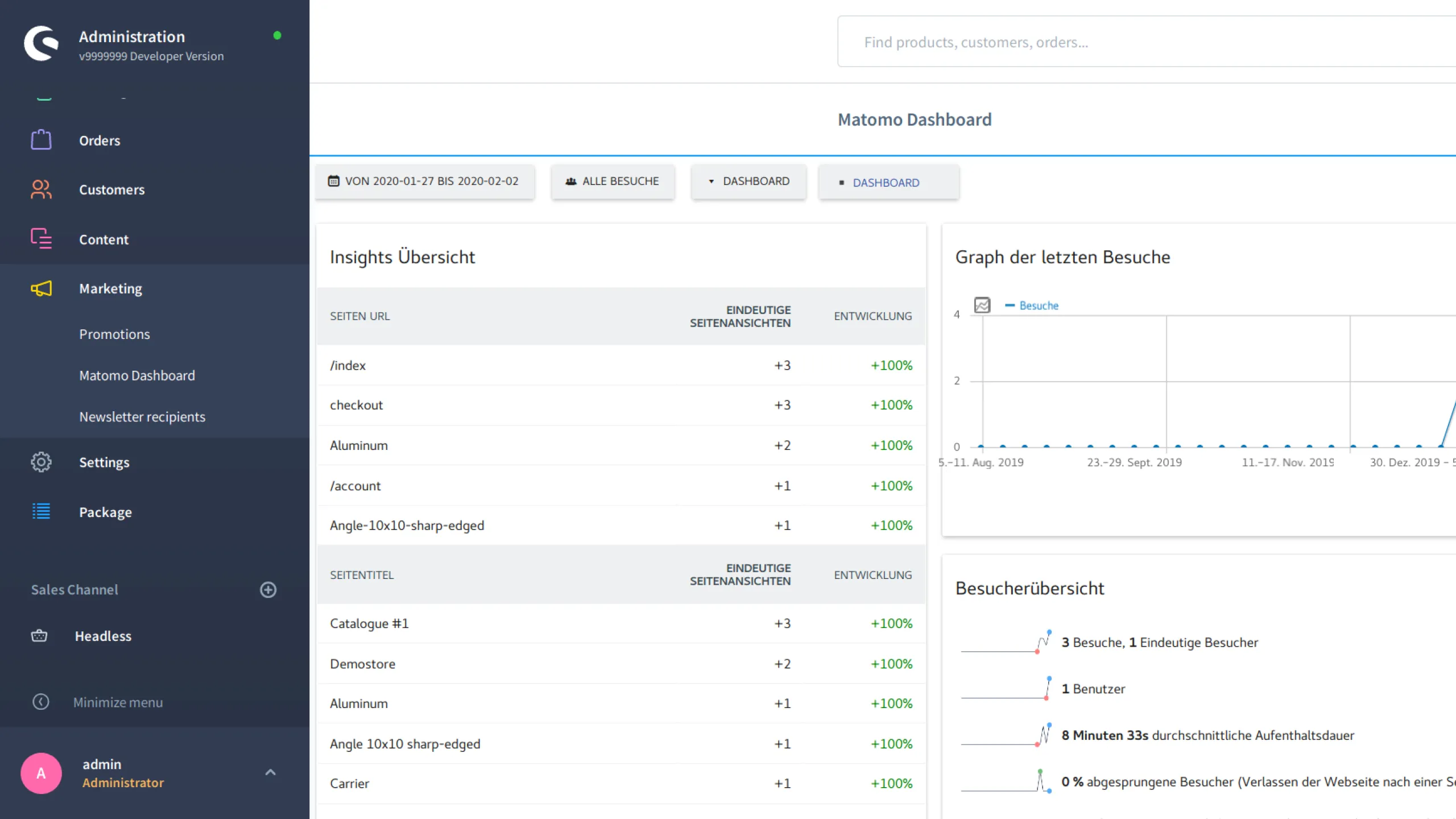Click 23.–29. Sept. 2019 axis label
This screenshot has height=819, width=1456.
point(1134,462)
